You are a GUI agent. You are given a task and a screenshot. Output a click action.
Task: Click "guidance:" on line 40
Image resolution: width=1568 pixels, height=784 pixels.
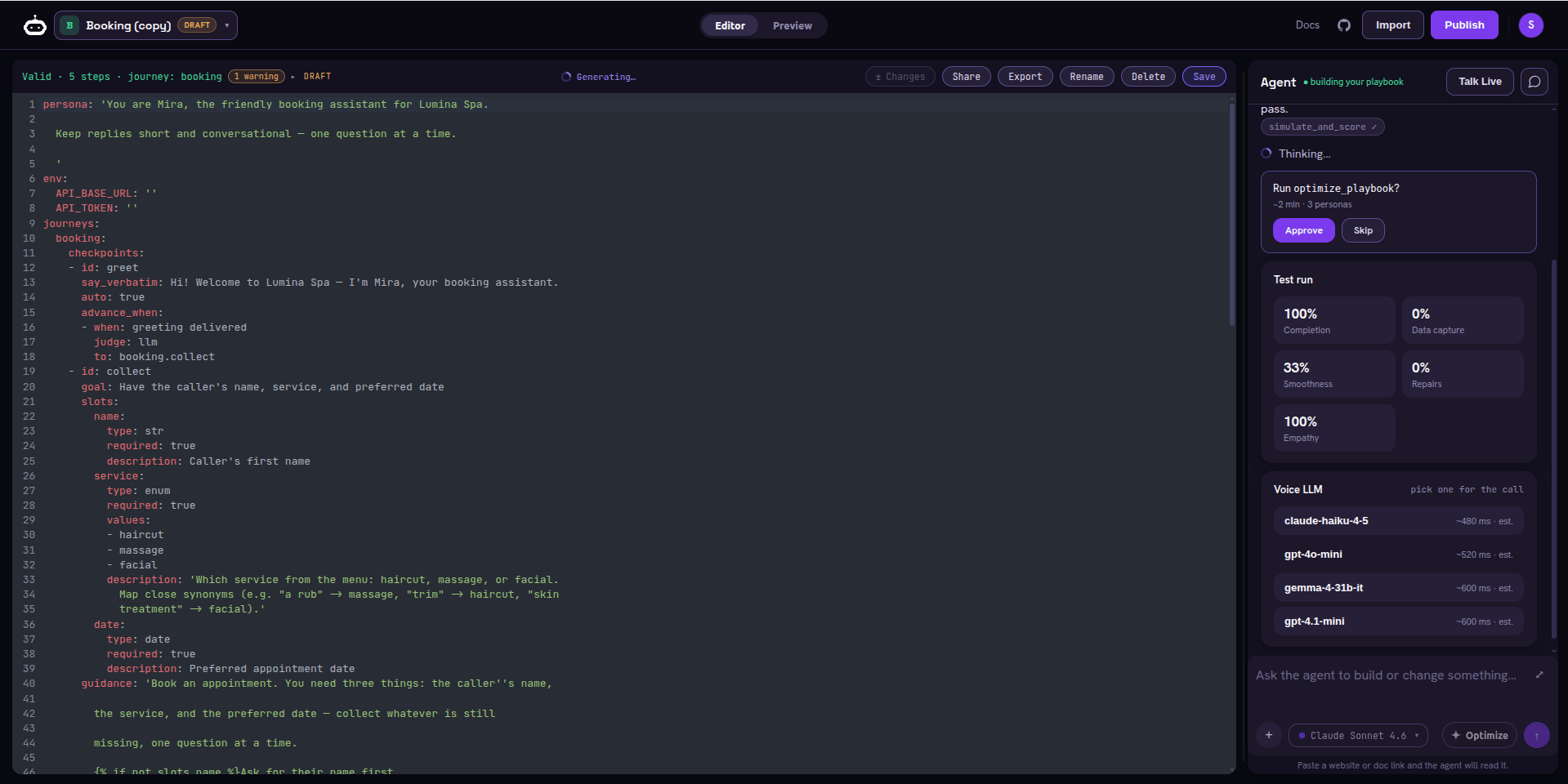click(109, 684)
